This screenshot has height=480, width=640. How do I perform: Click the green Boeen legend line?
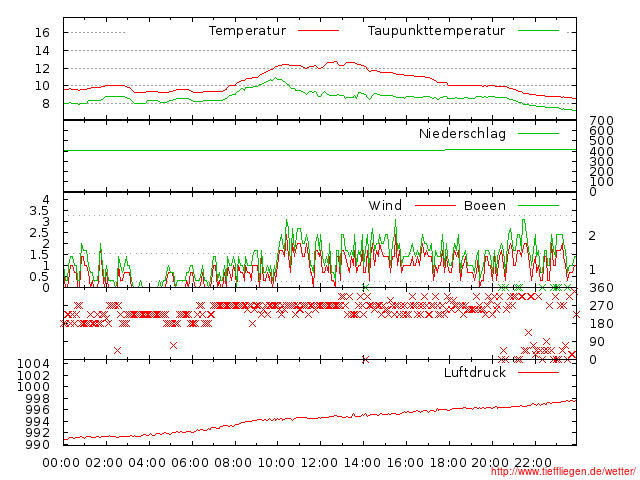538,205
